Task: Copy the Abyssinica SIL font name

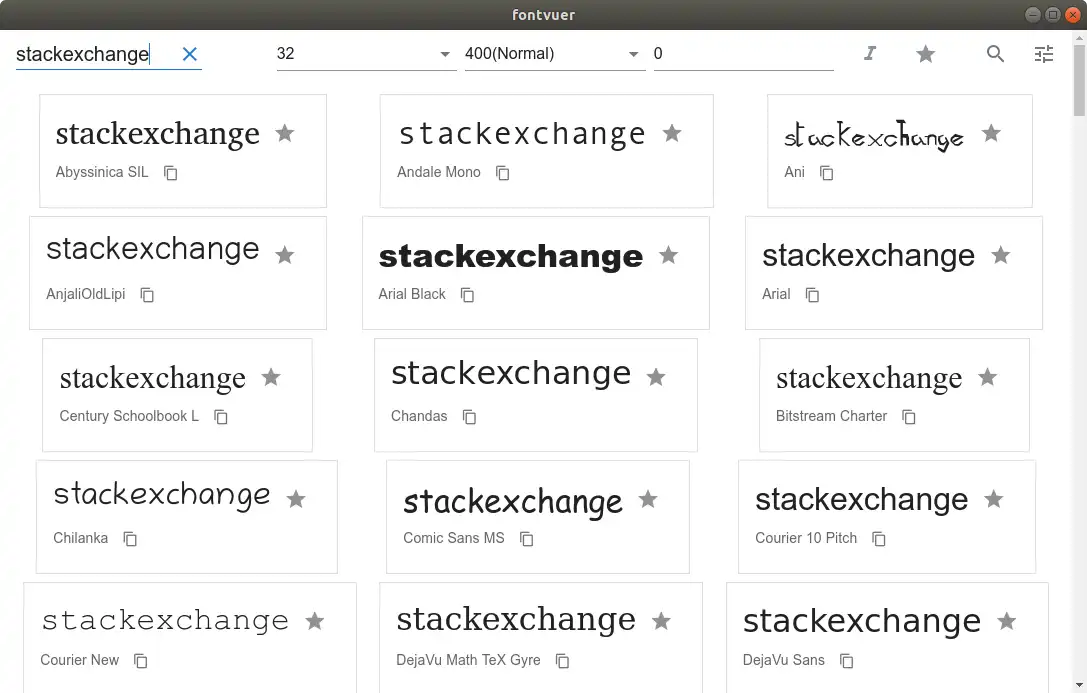Action: [171, 173]
